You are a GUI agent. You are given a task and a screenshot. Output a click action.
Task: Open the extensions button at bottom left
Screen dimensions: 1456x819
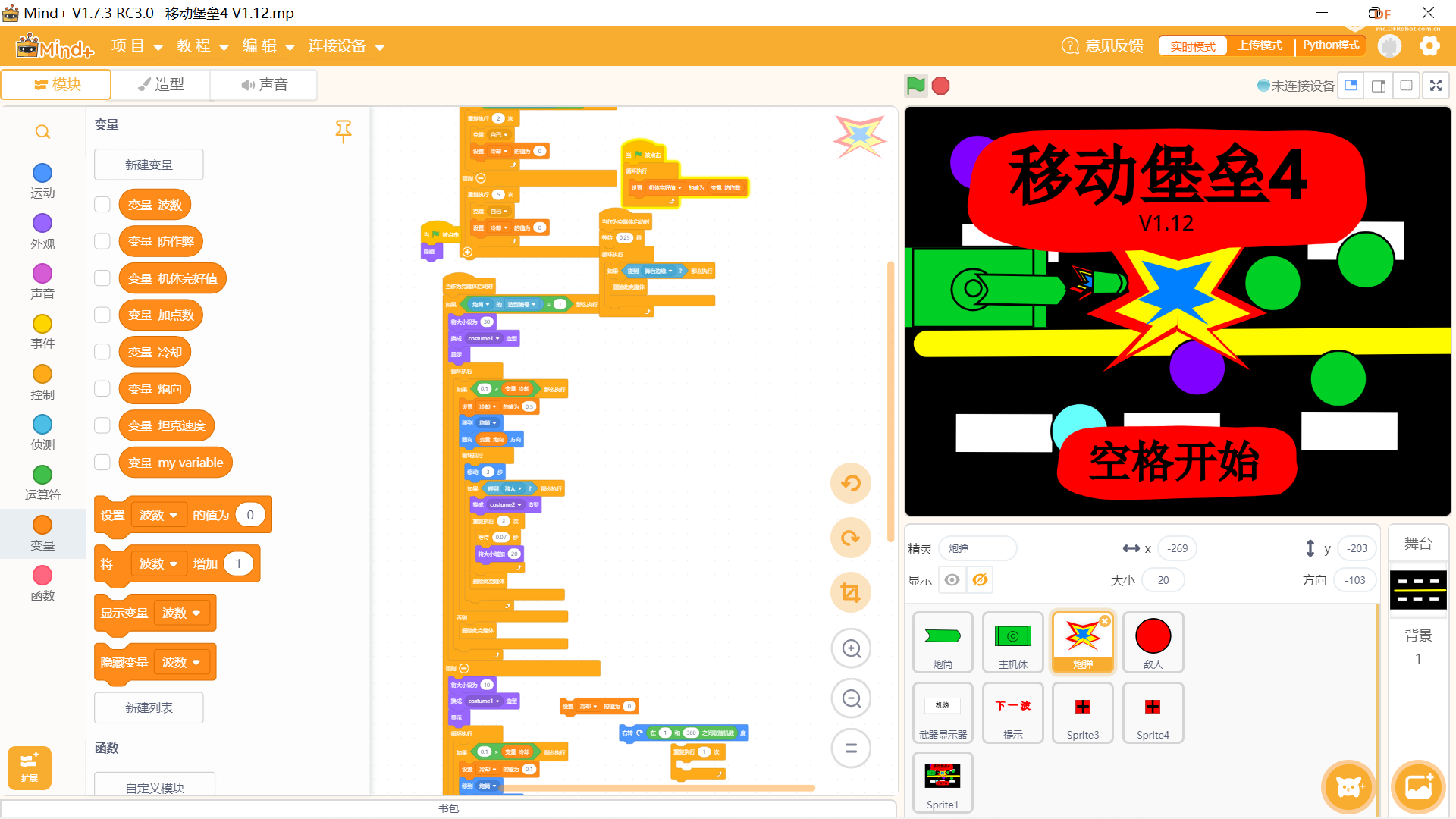(30, 767)
